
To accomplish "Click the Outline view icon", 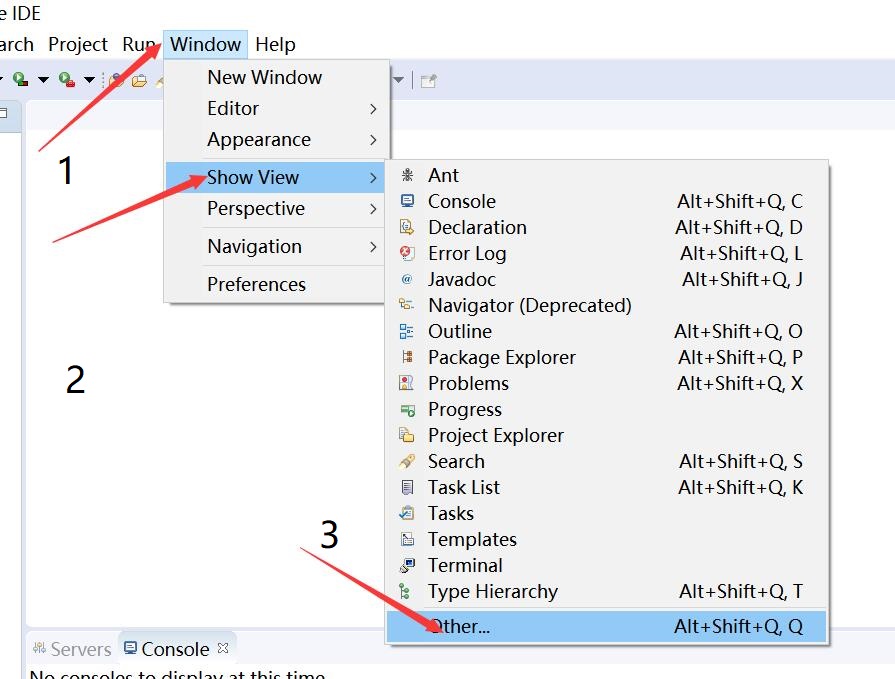I will (x=407, y=331).
